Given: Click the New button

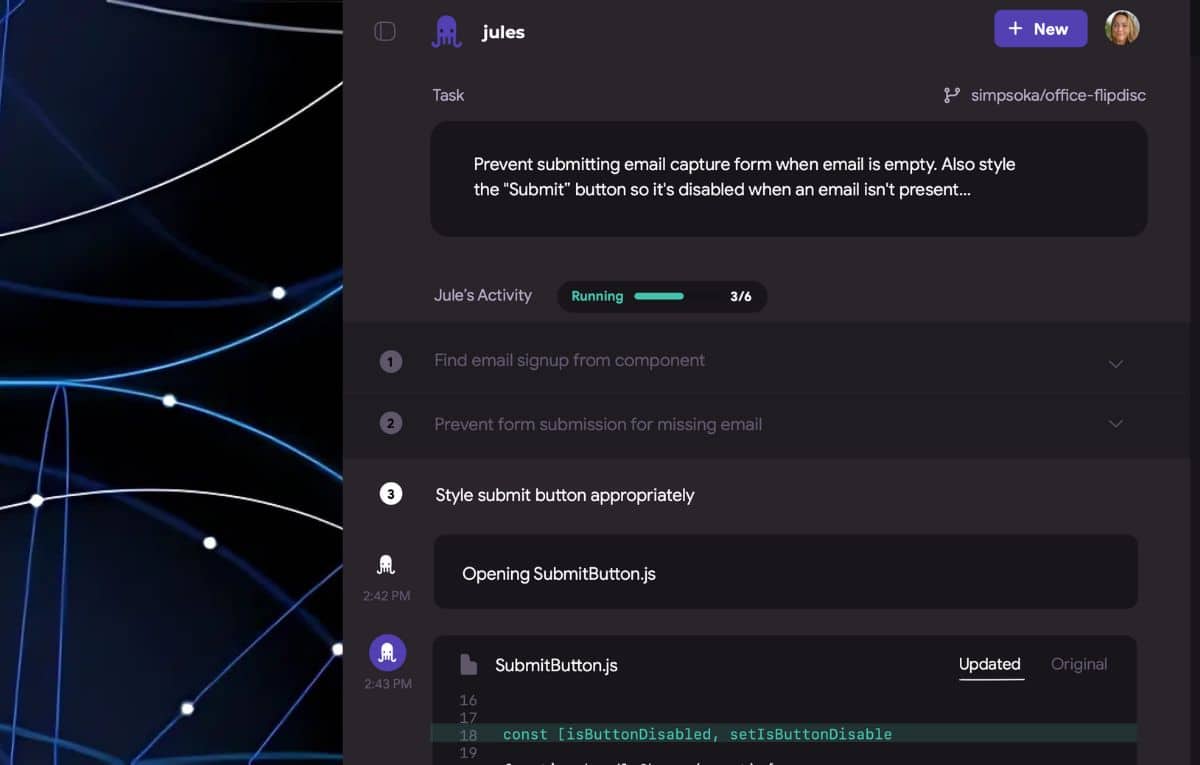Looking at the screenshot, I should point(1040,29).
